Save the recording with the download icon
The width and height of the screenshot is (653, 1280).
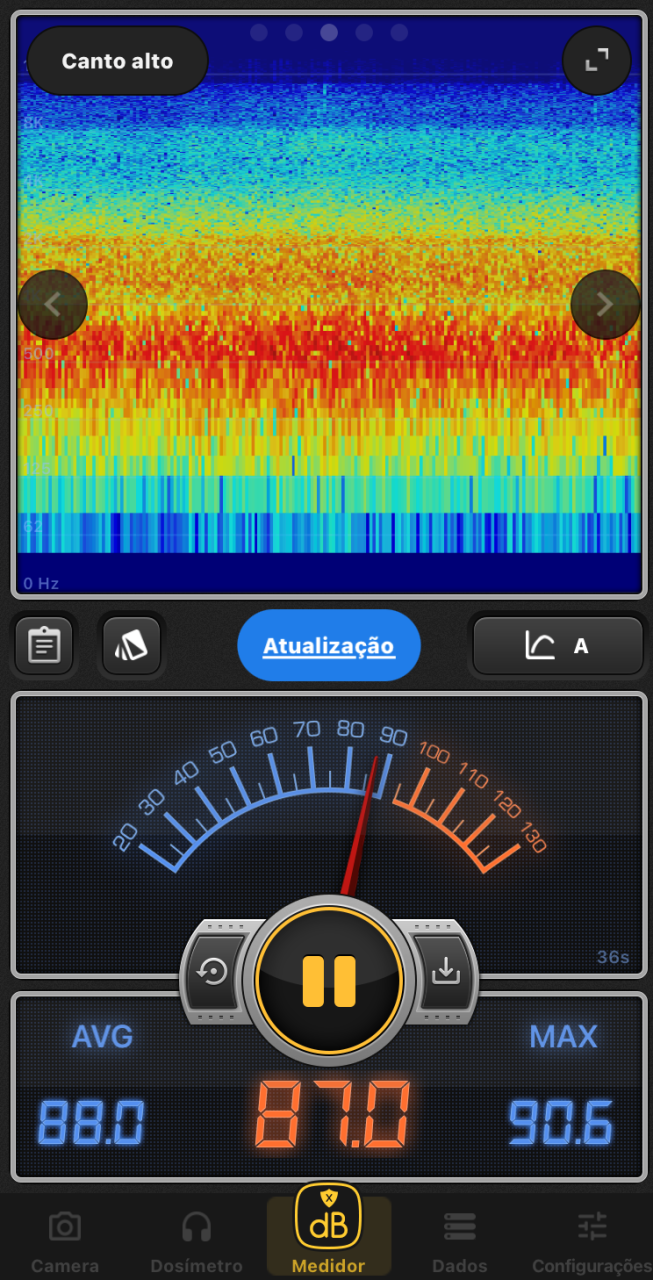[x=444, y=972]
